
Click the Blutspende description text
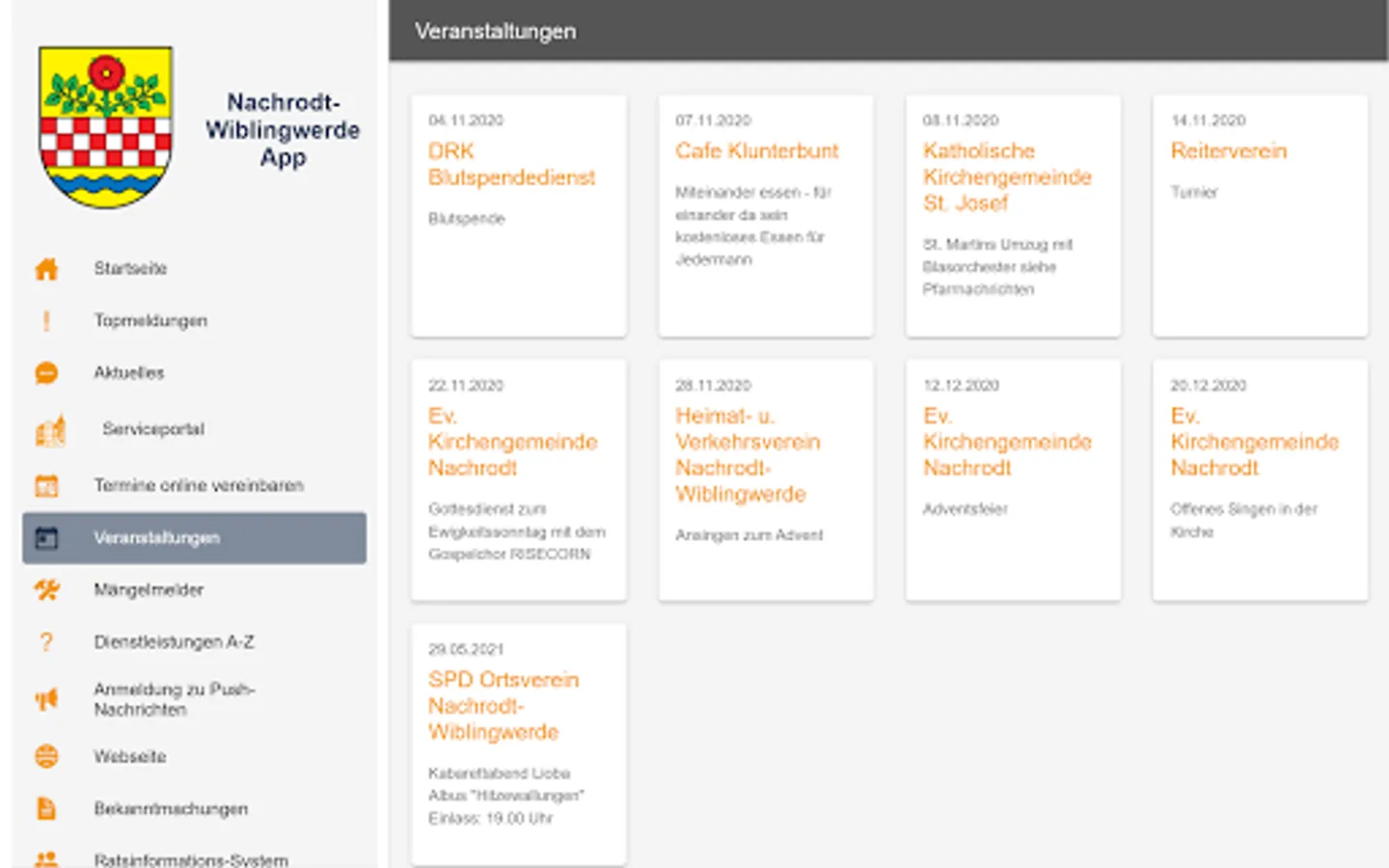tap(467, 219)
